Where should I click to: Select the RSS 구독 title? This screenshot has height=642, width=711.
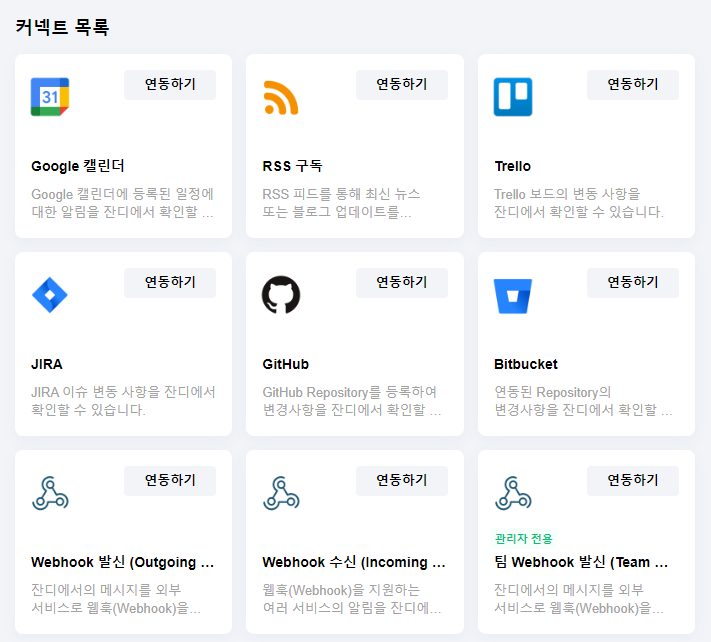point(292,166)
